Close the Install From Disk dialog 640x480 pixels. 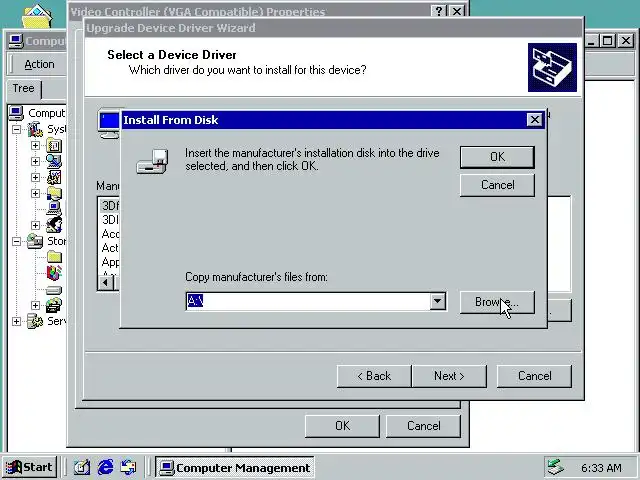[x=535, y=120]
